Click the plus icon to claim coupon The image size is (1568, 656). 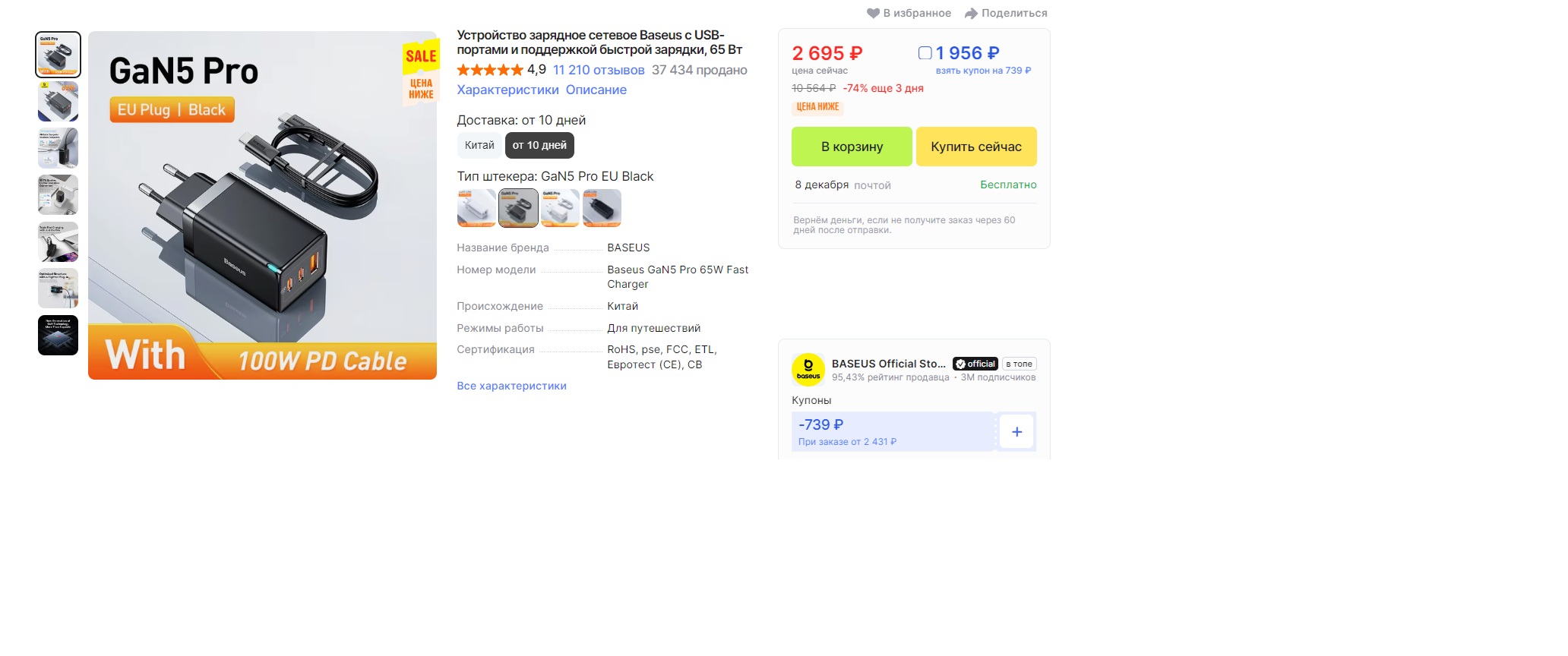click(1016, 431)
